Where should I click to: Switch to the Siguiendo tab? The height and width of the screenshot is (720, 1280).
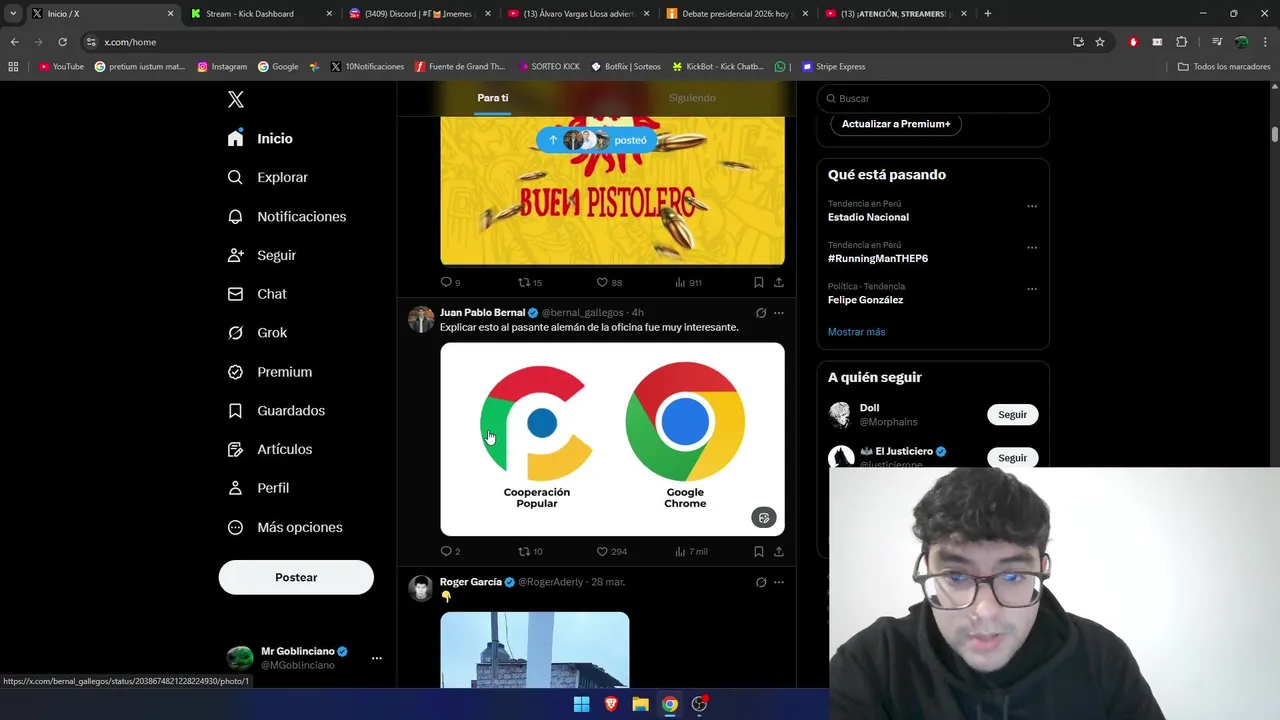[692, 98]
